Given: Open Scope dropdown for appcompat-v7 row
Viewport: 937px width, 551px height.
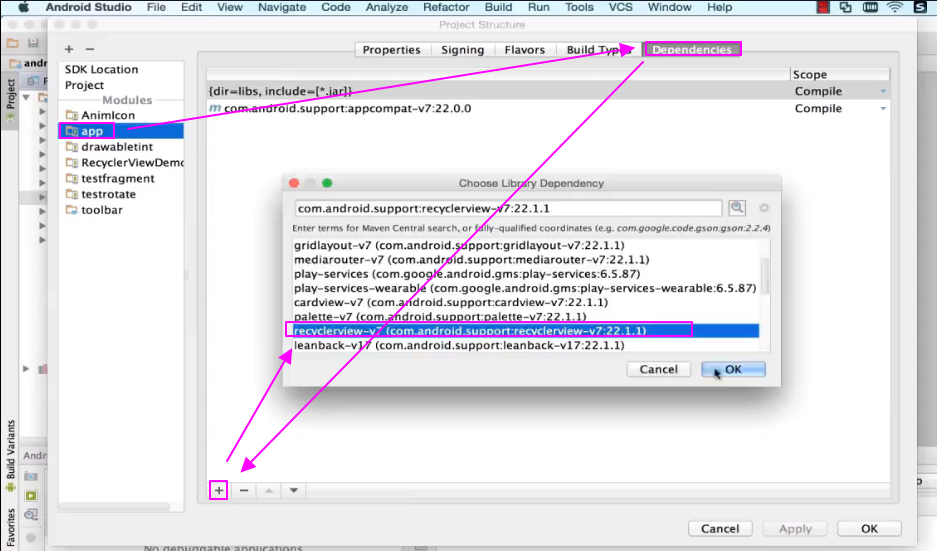Looking at the screenshot, I should 883,109.
